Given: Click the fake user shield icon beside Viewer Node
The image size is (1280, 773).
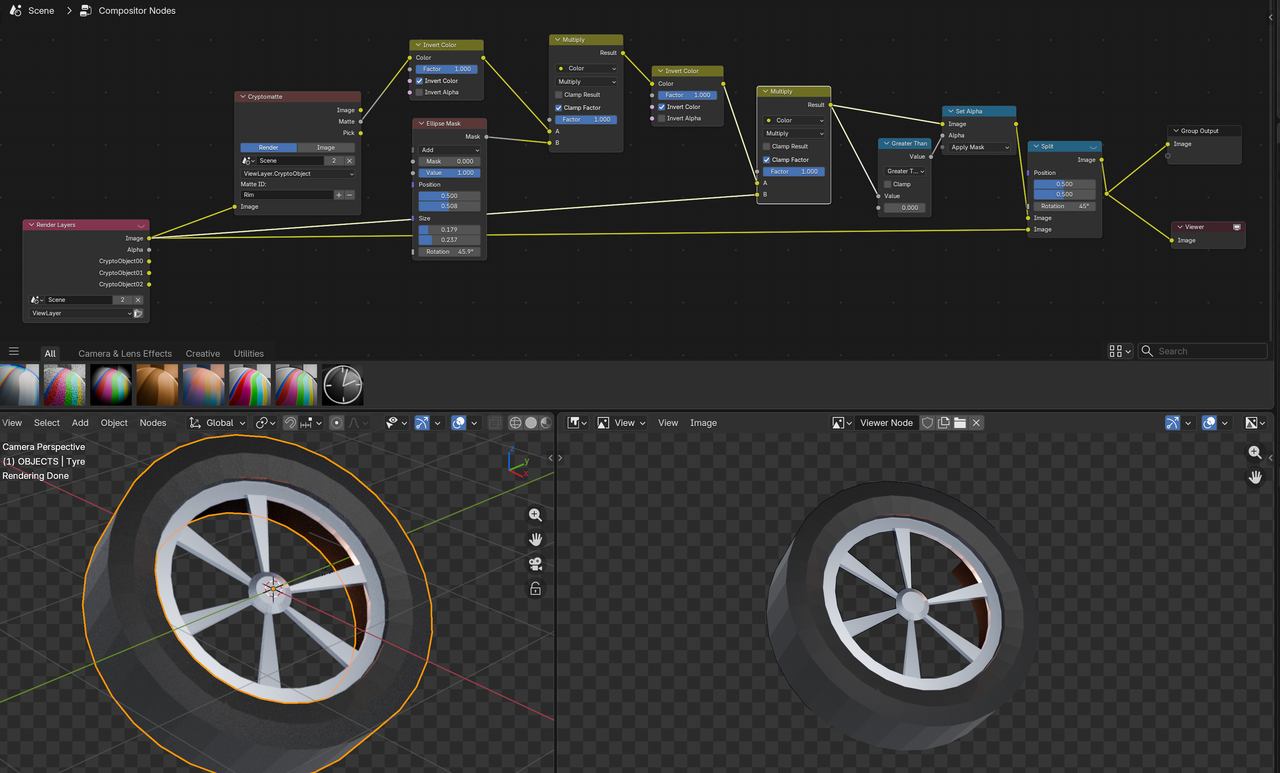Looking at the screenshot, I should coord(927,423).
